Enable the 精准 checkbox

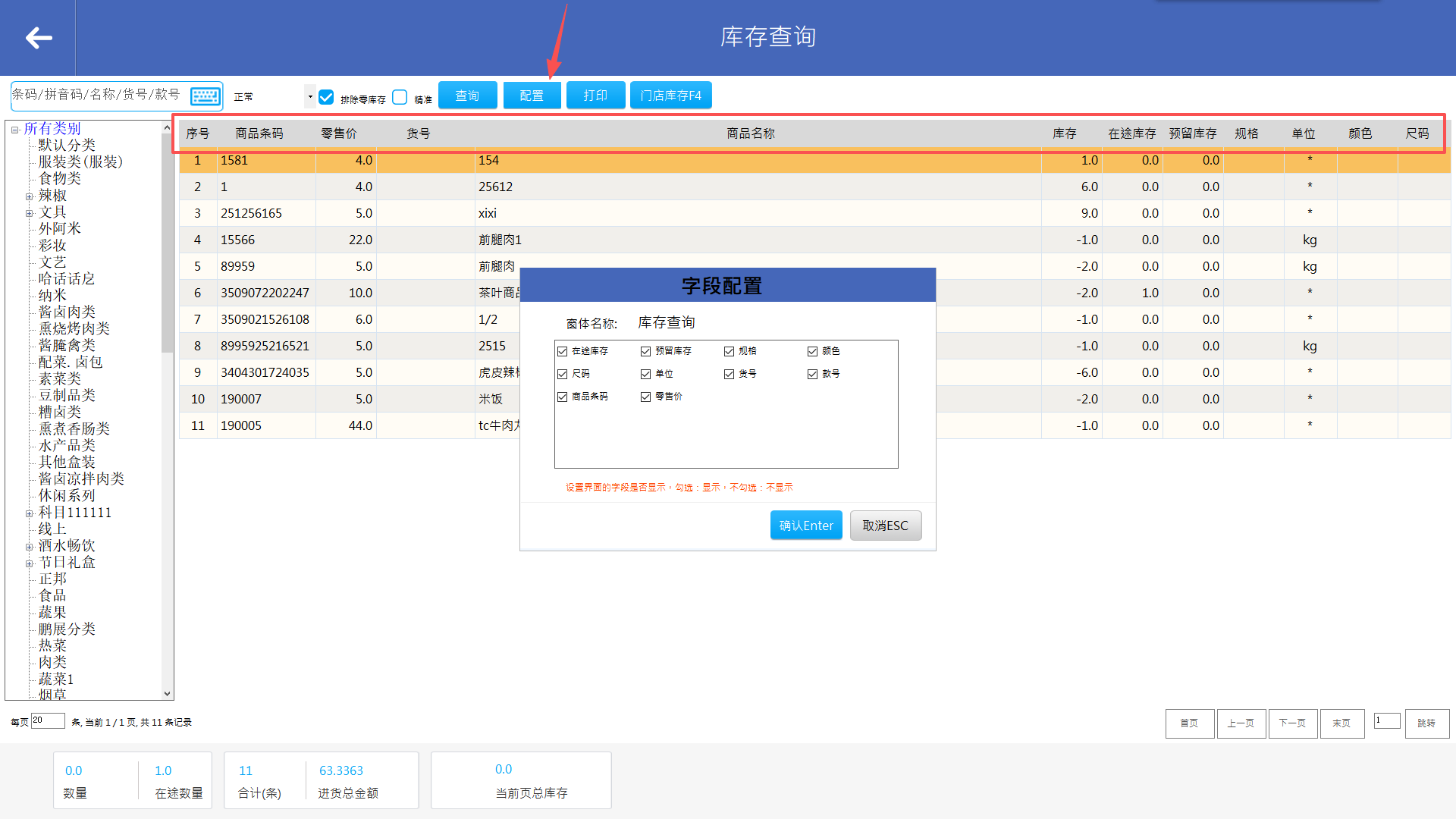[x=400, y=97]
